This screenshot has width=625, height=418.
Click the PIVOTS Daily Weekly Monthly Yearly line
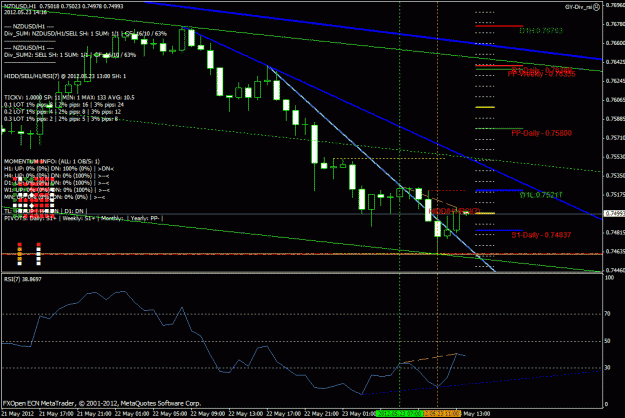(83, 218)
